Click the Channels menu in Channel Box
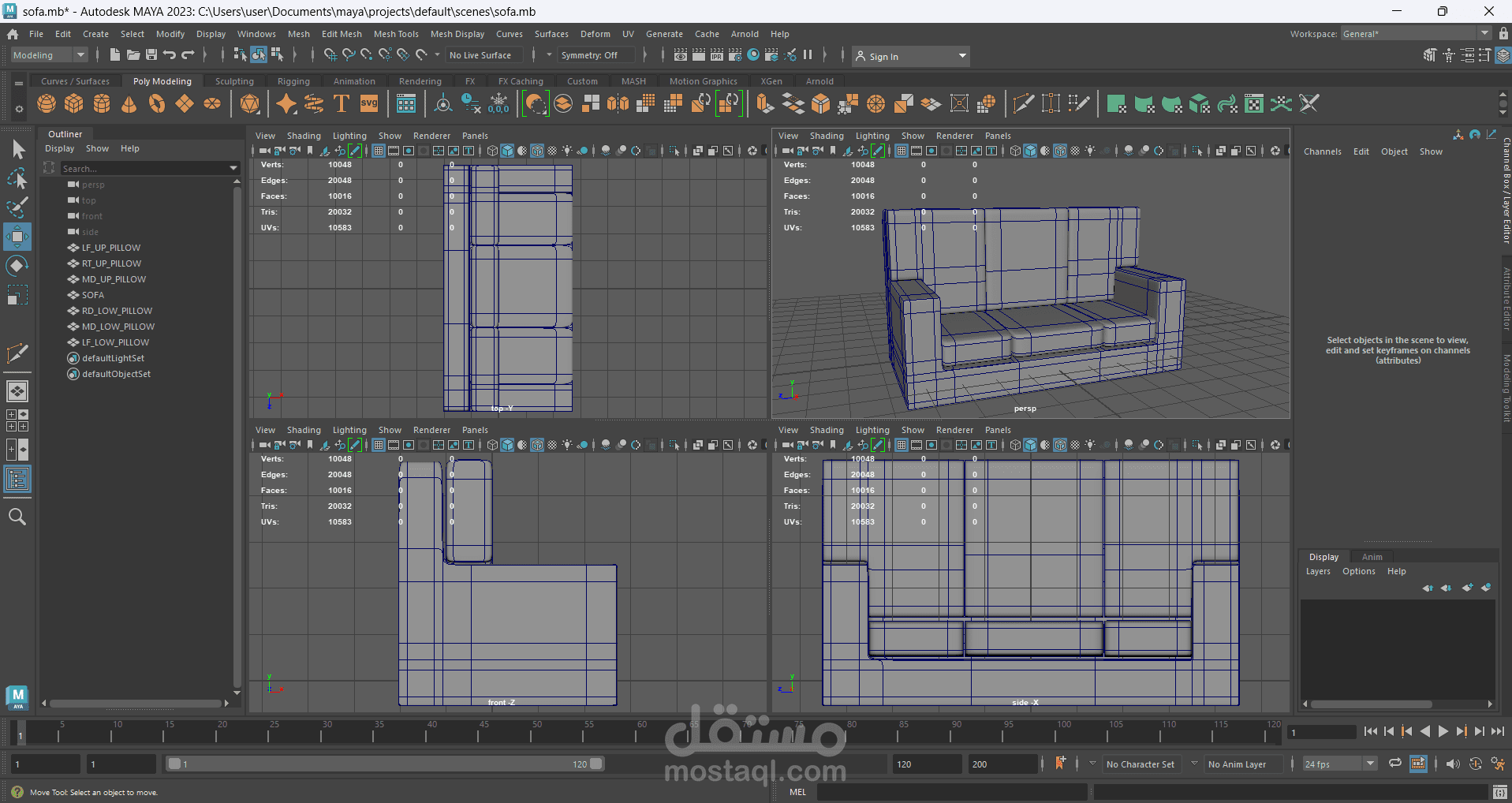Image resolution: width=1512 pixels, height=803 pixels. click(1323, 151)
